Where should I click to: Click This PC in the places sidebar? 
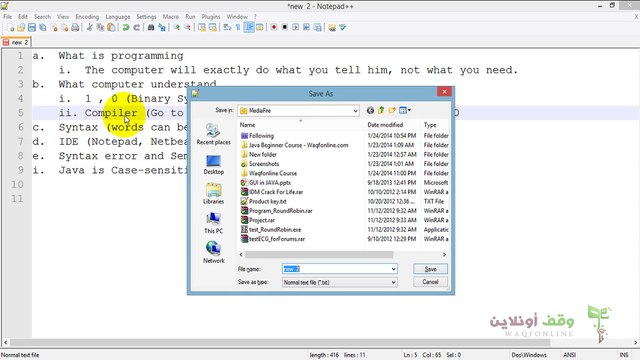click(x=213, y=223)
